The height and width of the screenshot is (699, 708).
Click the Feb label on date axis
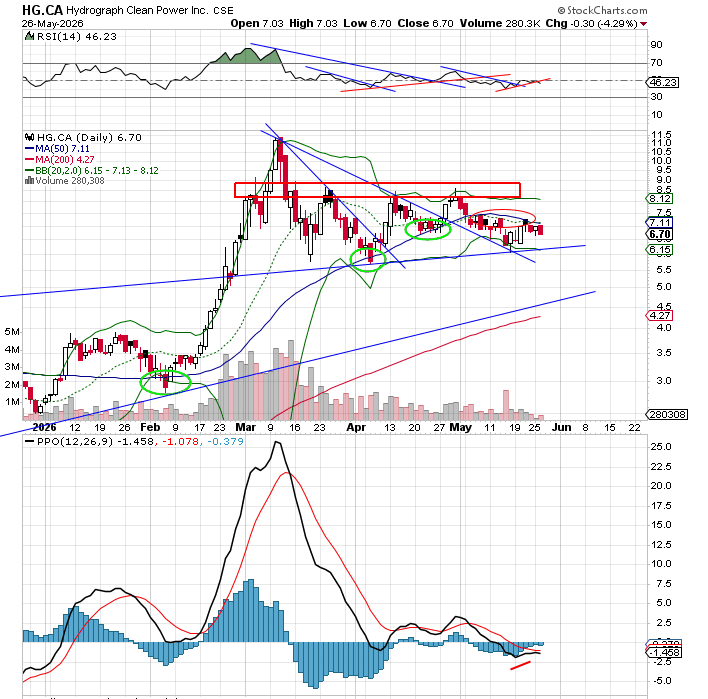[150, 428]
